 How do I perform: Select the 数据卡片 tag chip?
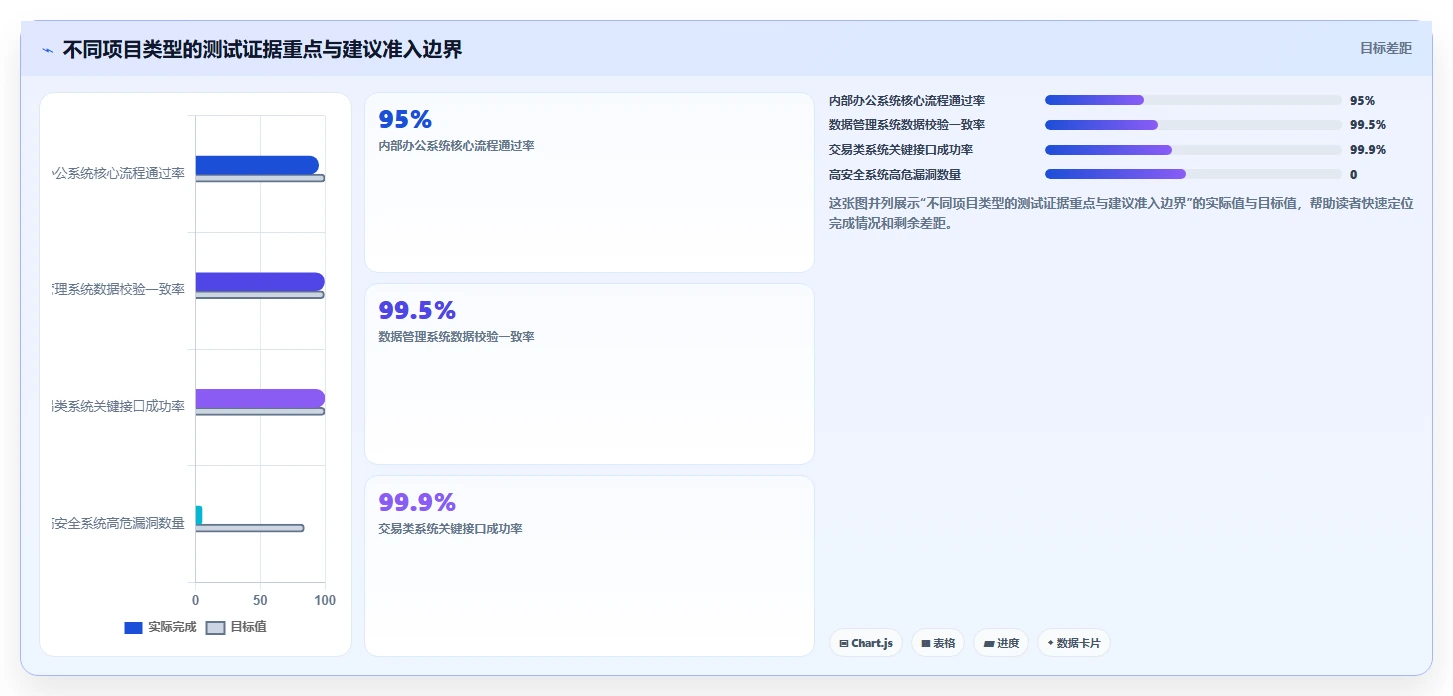[1073, 643]
